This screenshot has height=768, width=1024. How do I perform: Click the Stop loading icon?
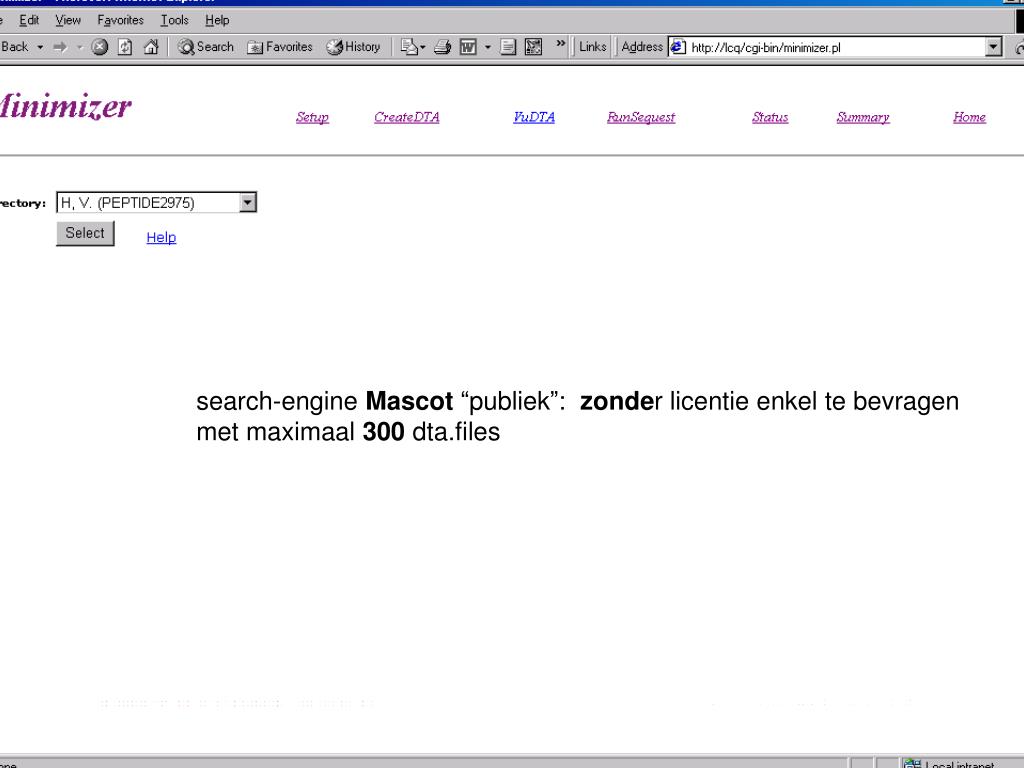[99, 47]
